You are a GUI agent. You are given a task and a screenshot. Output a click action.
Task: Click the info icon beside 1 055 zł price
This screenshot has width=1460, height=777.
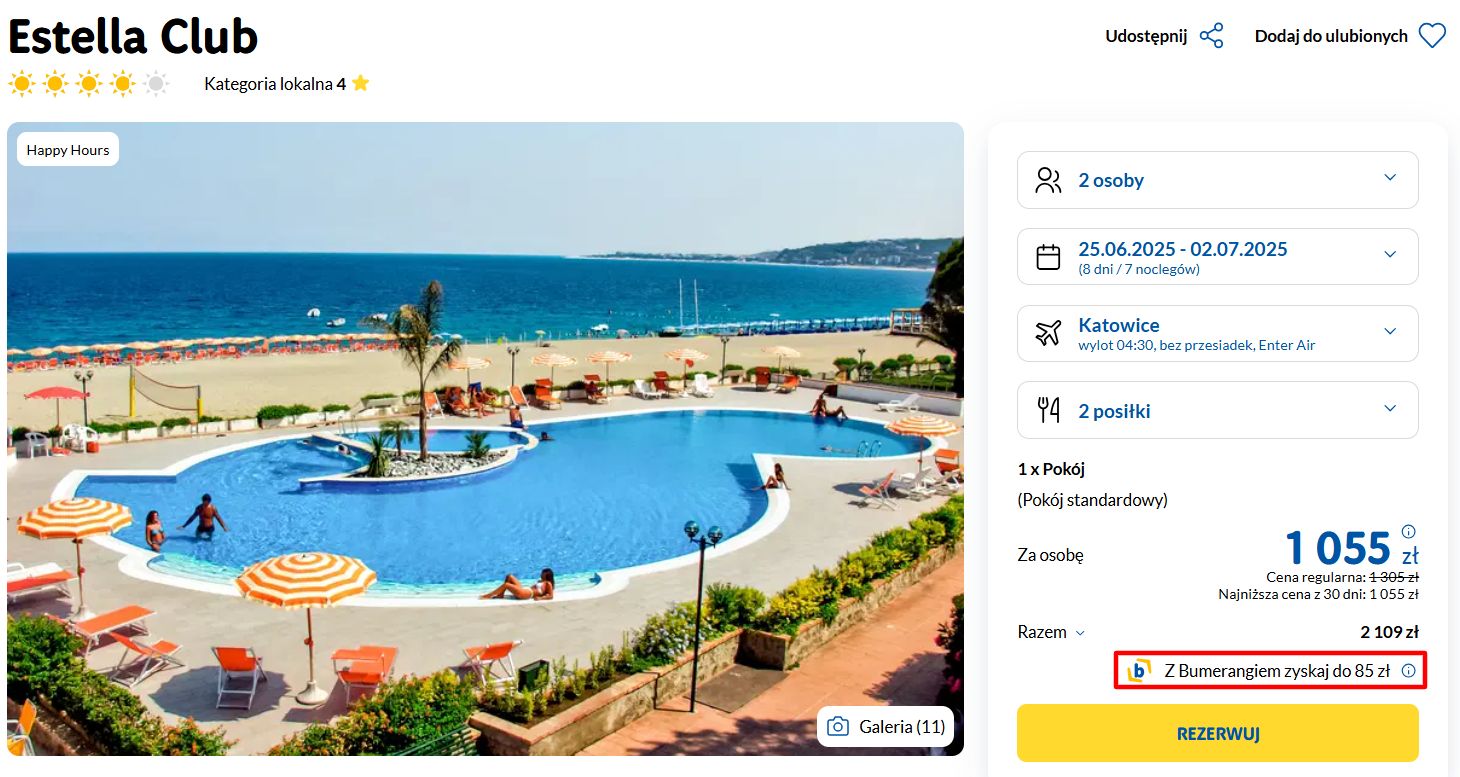1409,531
